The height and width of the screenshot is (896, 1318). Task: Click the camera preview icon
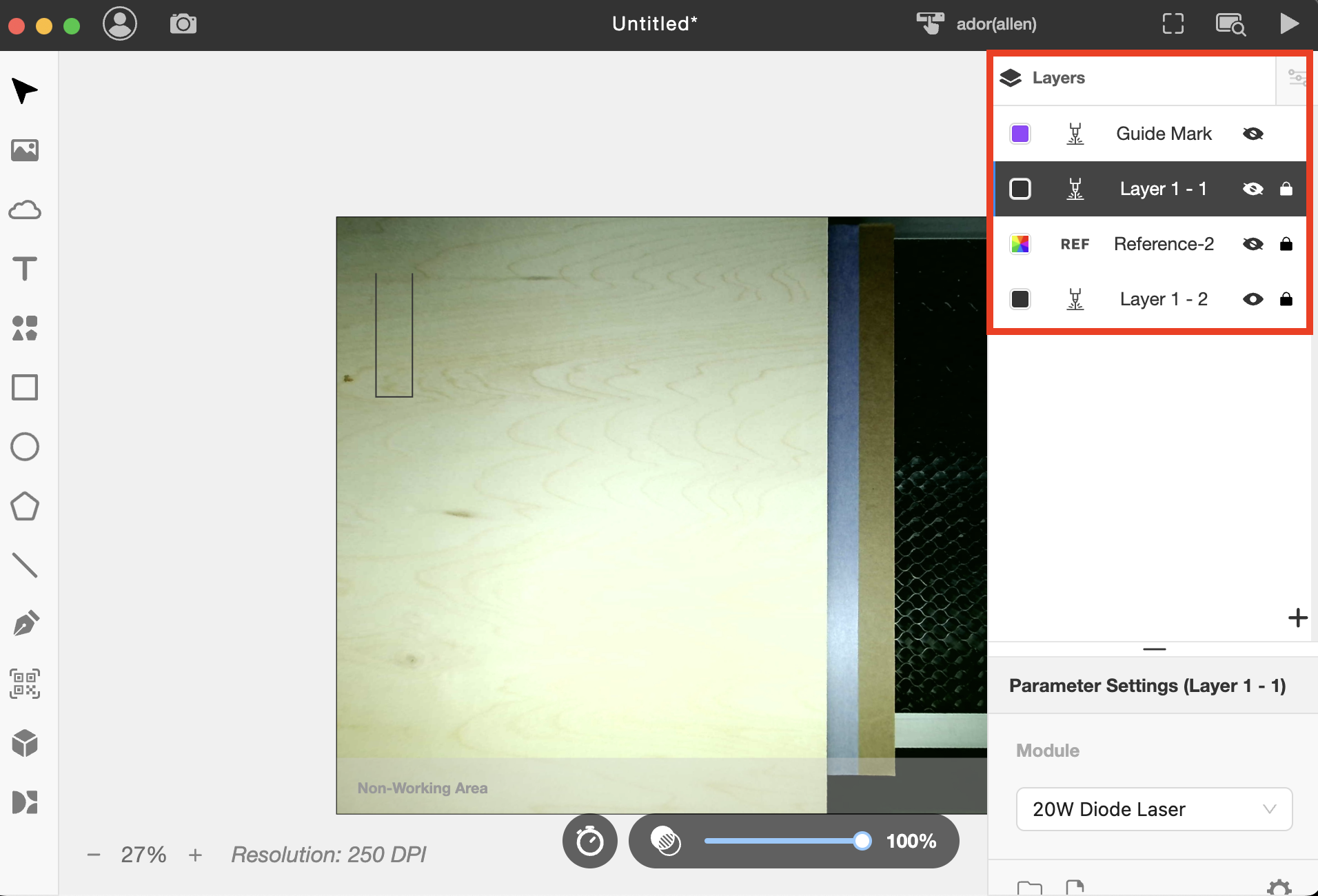pos(183,24)
